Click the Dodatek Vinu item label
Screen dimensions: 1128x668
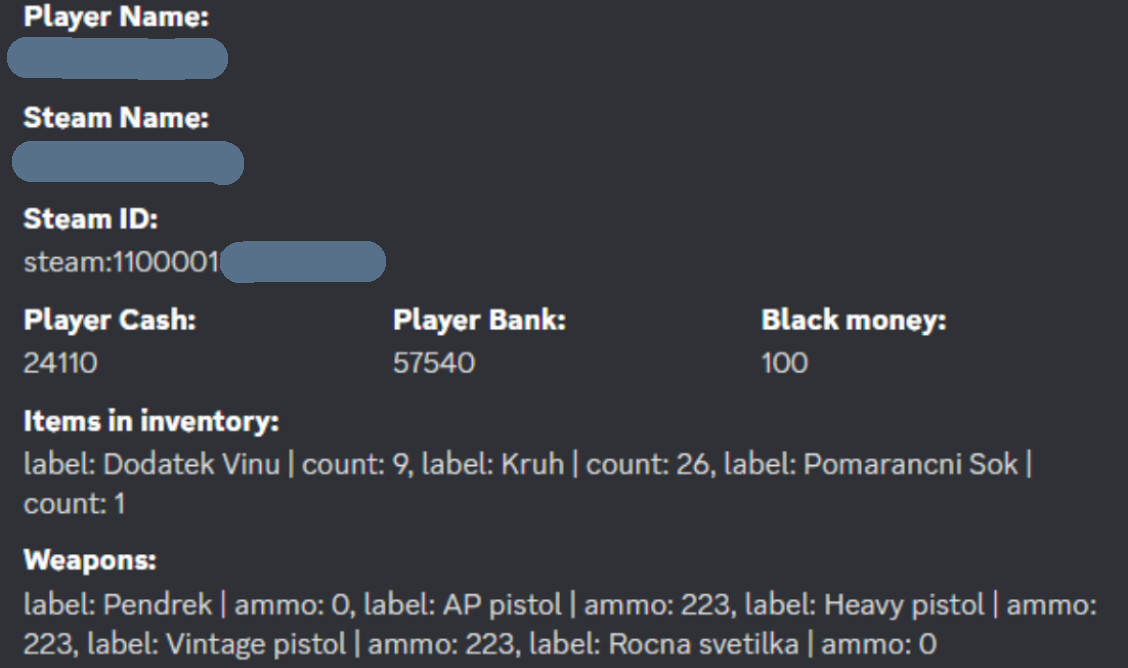pyautogui.click(x=191, y=465)
